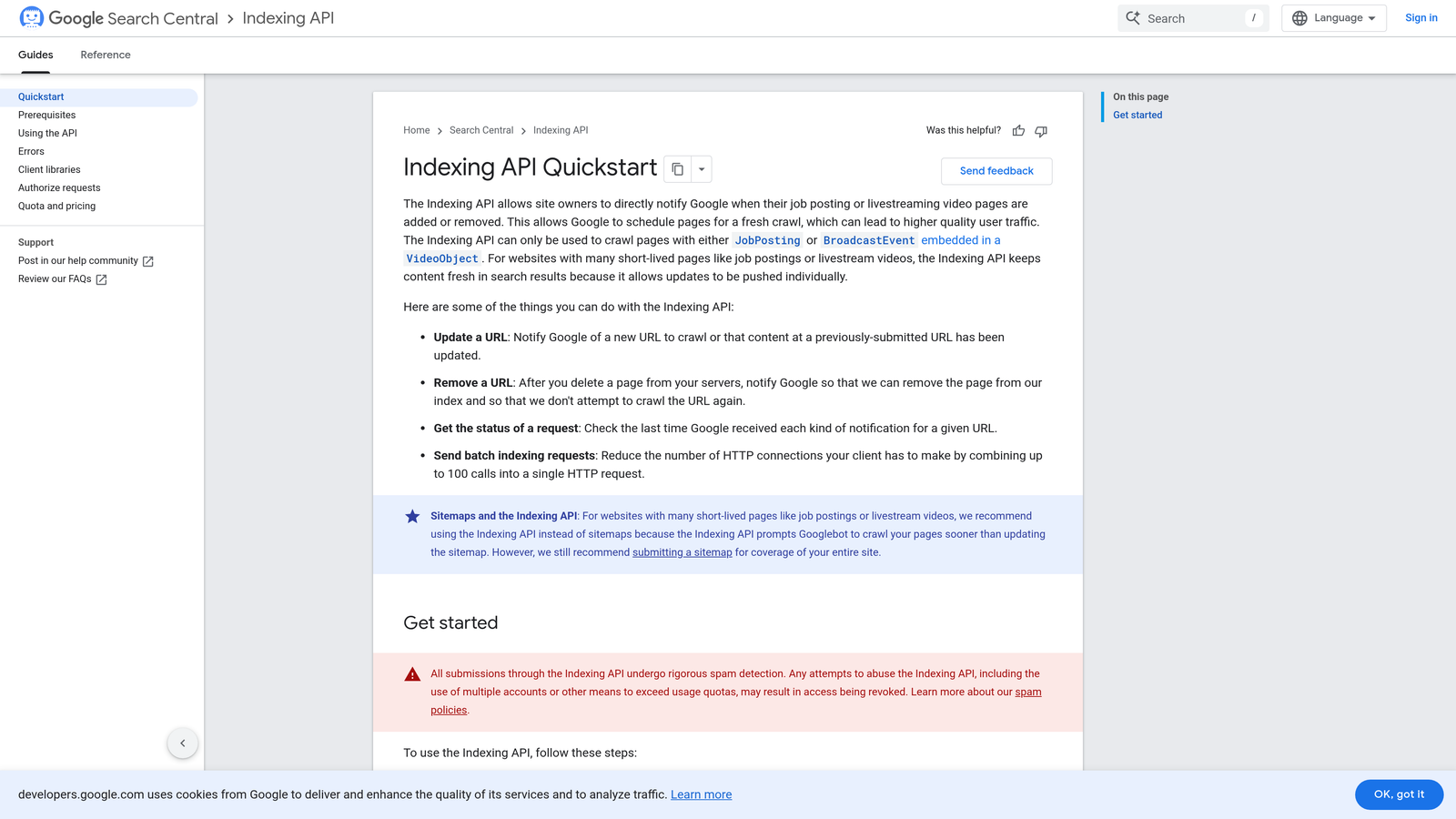Select Quickstart in the sidebar
Viewport: 1456px width, 819px height.
point(41,96)
